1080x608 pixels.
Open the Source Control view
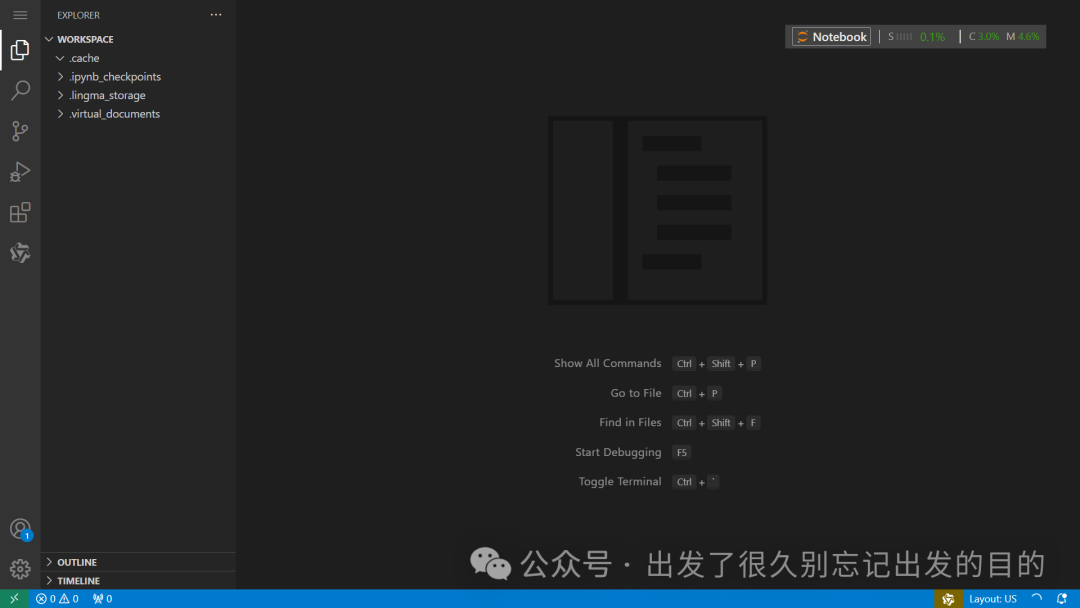click(20, 131)
